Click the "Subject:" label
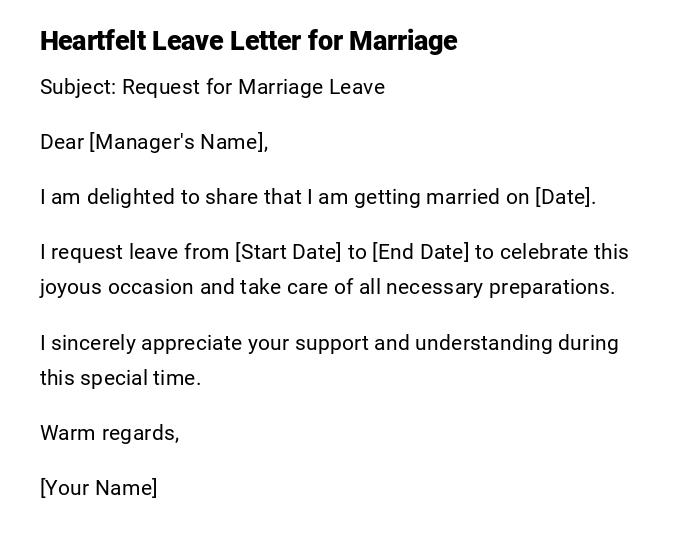The height and width of the screenshot is (550, 700). pyautogui.click(x=76, y=87)
